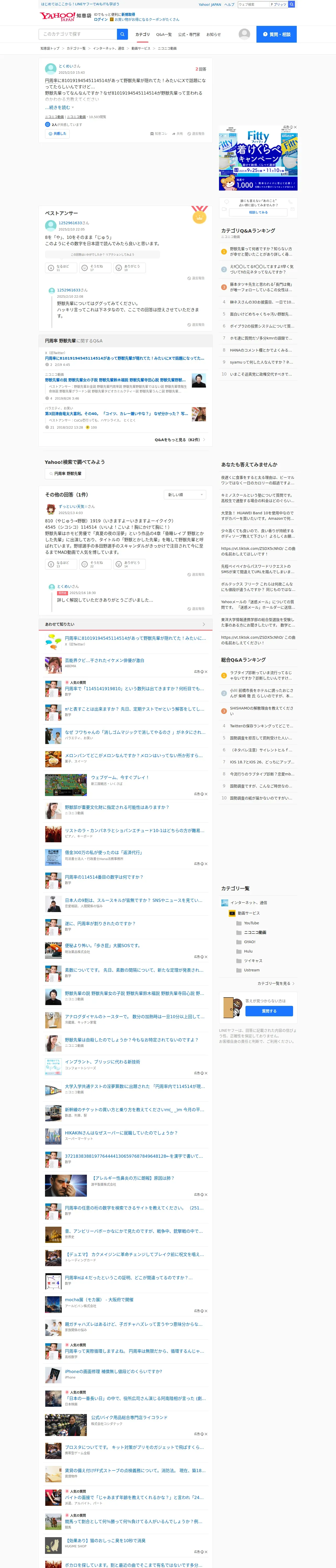Select the お知らせ tab
This screenshot has width=336, height=1568.
click(214, 35)
